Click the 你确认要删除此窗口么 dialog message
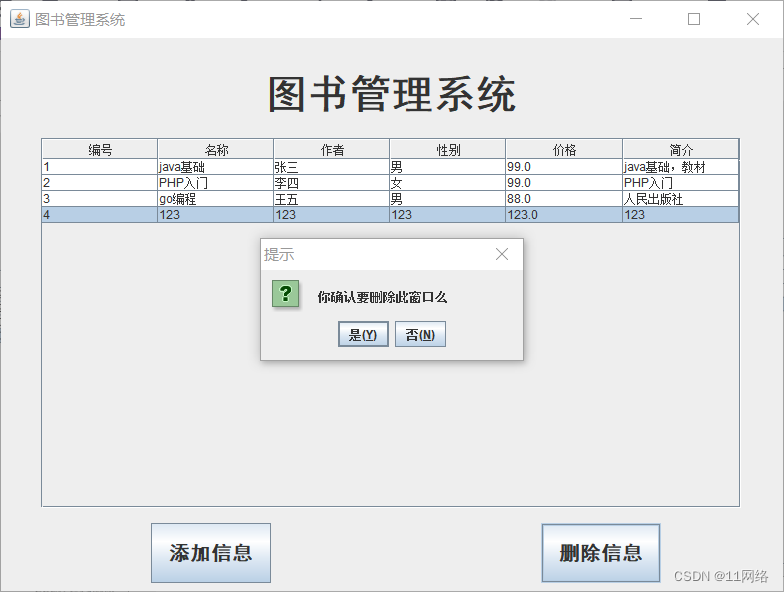The height and width of the screenshot is (592, 784). click(x=382, y=297)
